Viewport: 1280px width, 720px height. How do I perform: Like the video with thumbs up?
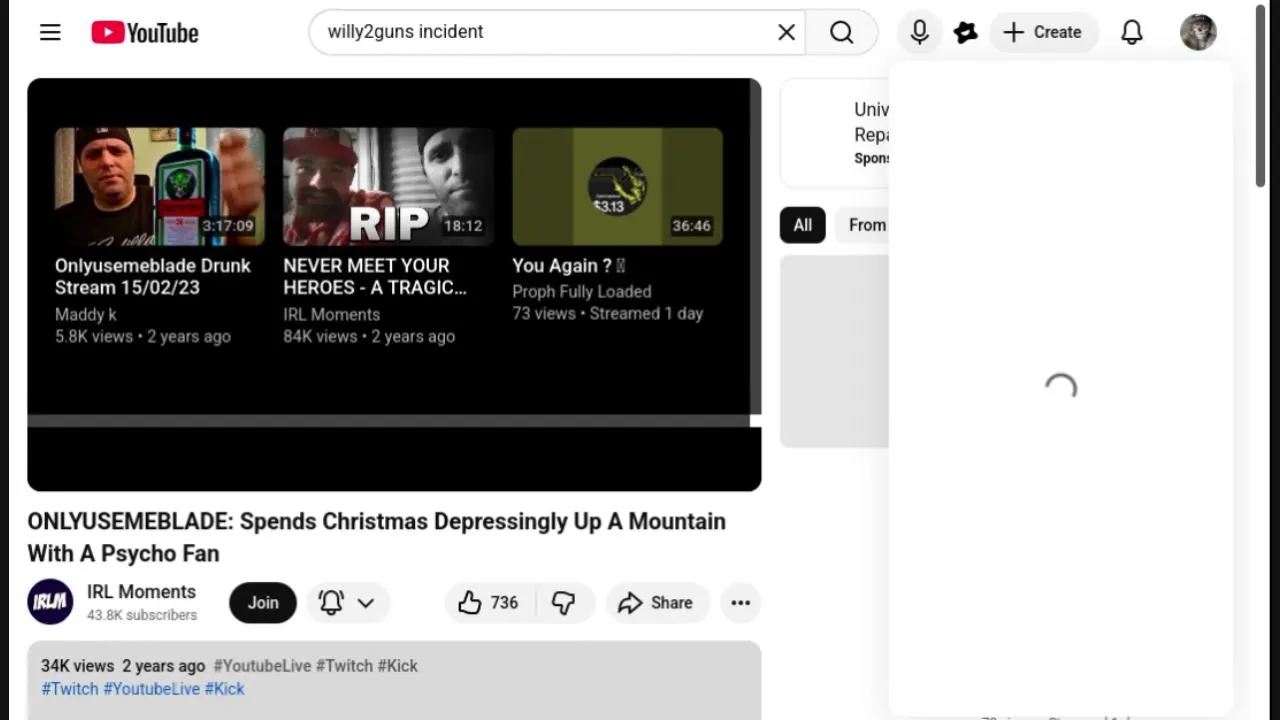(490, 602)
